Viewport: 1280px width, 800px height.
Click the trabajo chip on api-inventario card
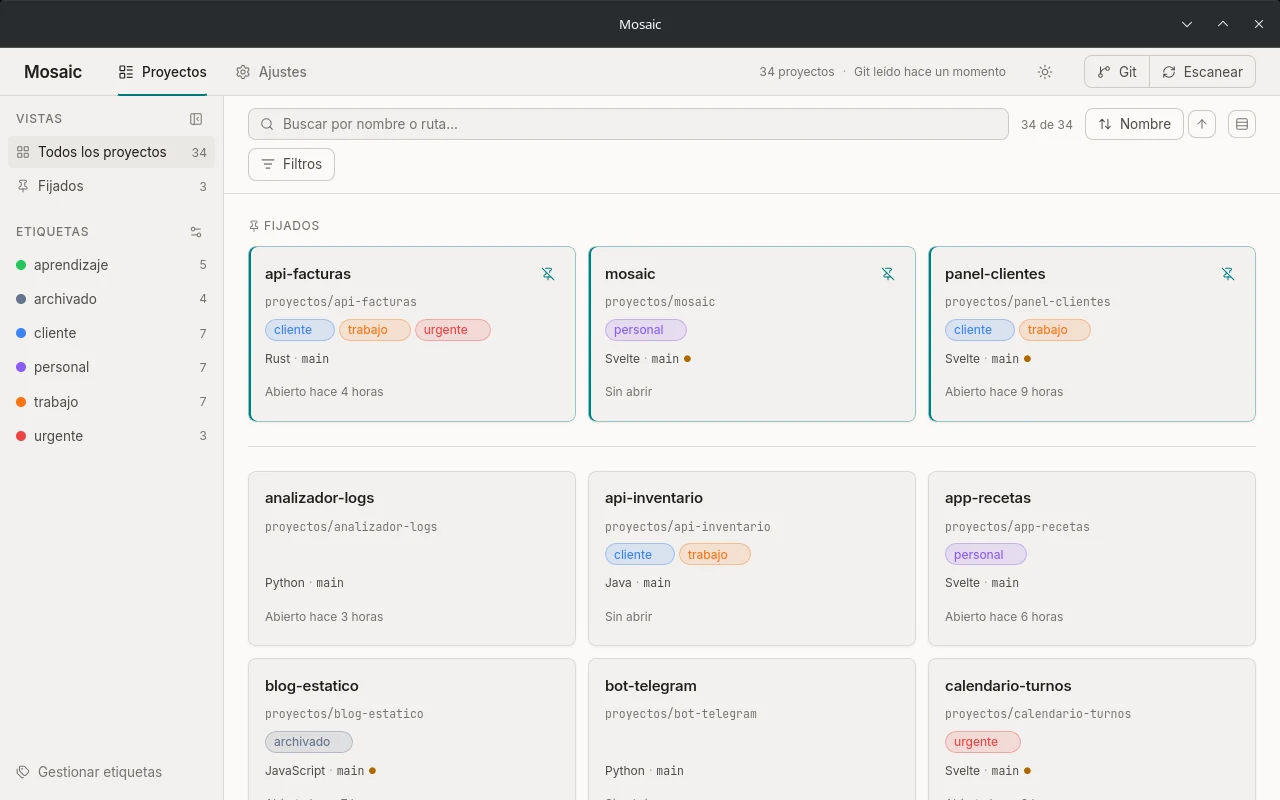pyautogui.click(x=715, y=554)
